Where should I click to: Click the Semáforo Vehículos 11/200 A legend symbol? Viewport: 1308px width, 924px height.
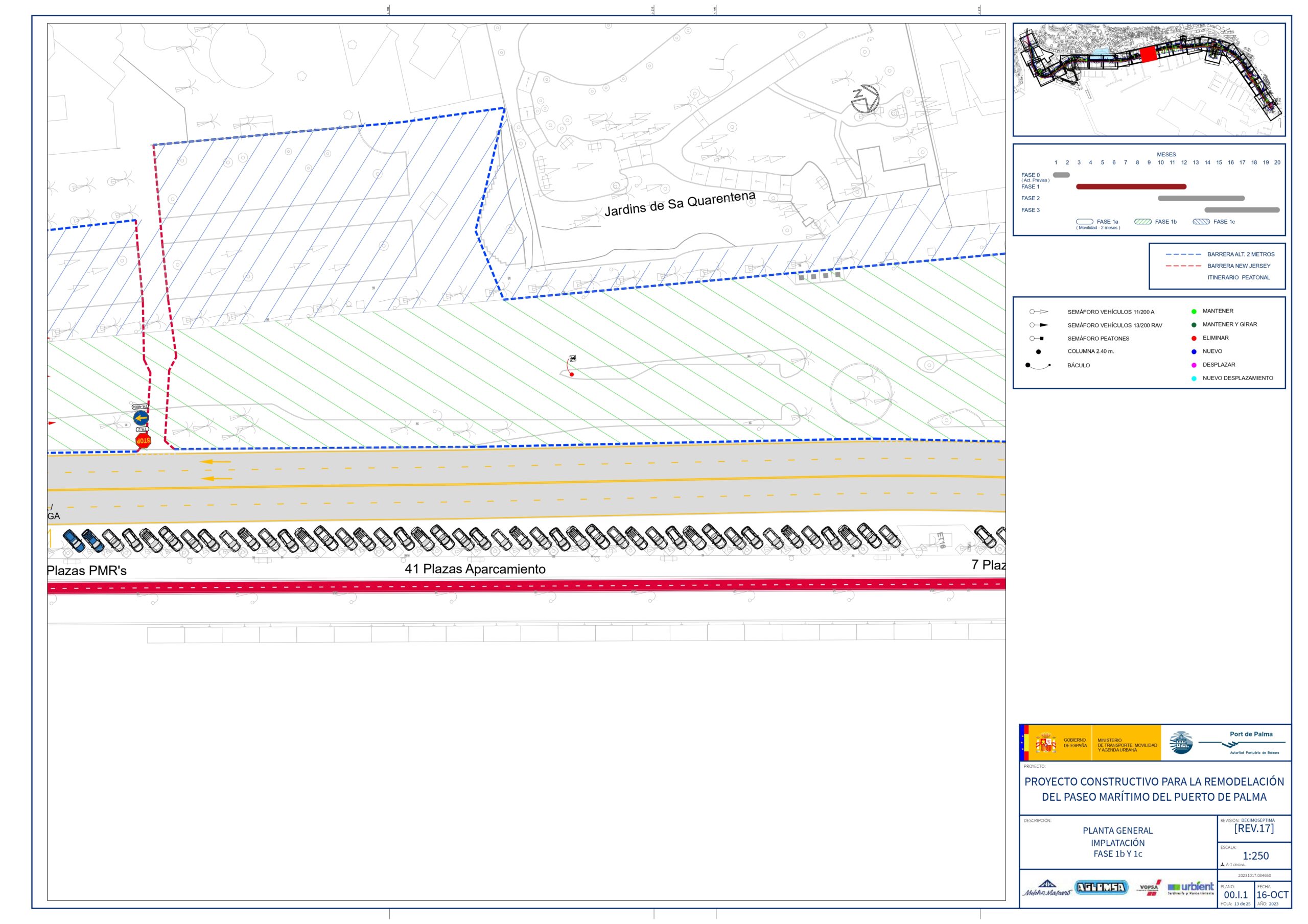(1039, 312)
